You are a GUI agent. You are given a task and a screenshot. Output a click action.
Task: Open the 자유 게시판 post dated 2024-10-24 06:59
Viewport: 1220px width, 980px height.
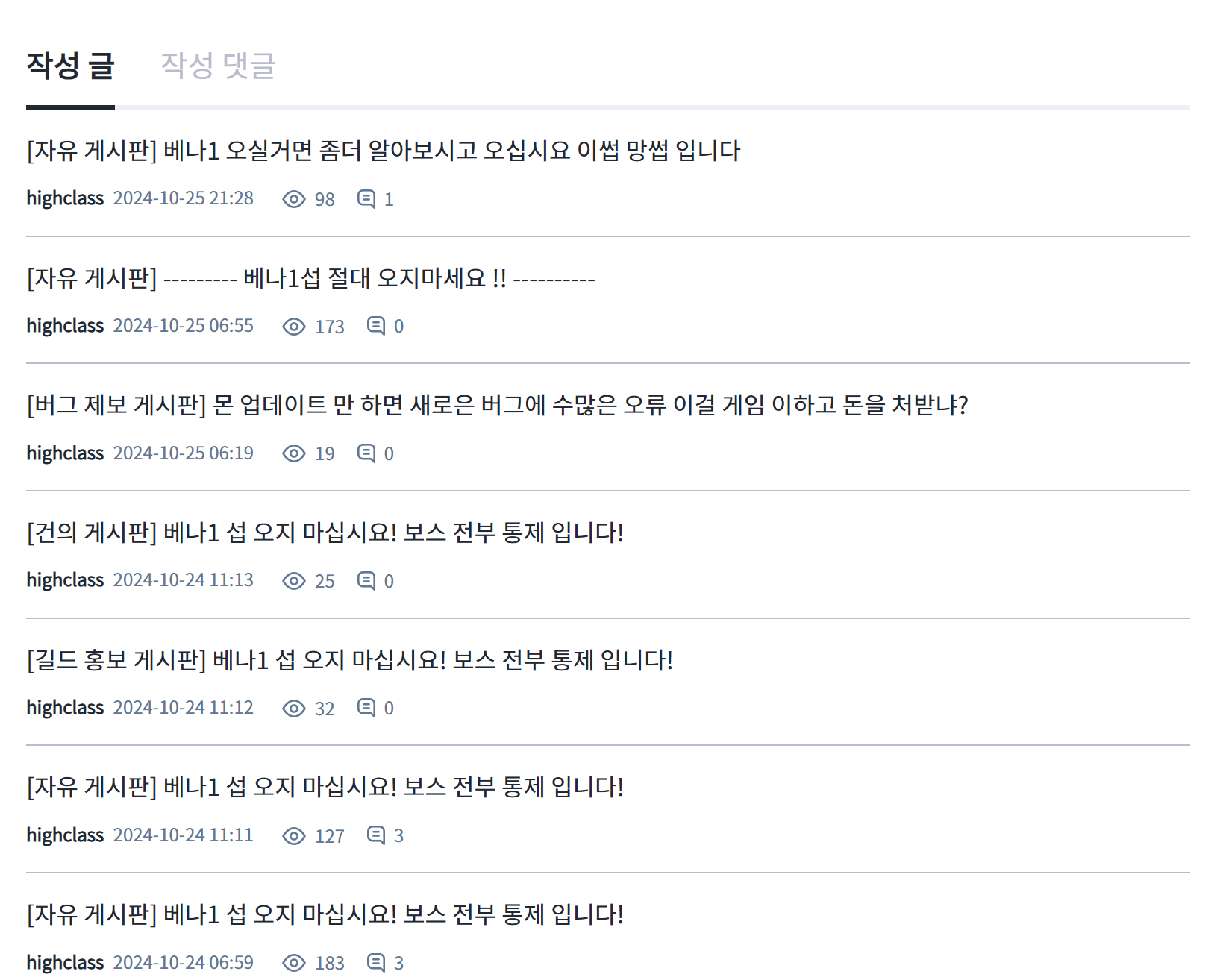(x=325, y=914)
